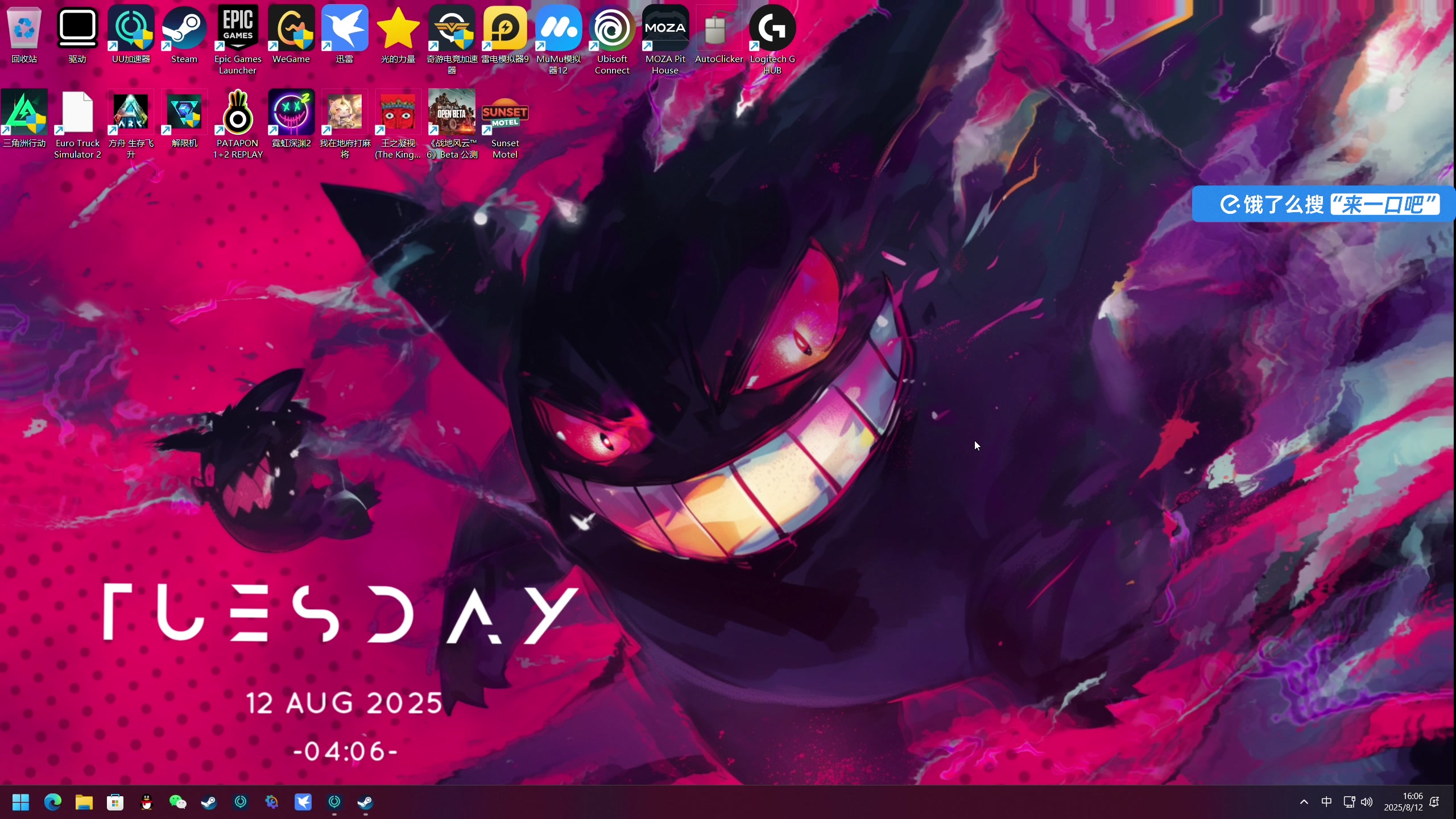
Task: Launch 王之凝视 (The King...) shortcut
Action: click(398, 124)
